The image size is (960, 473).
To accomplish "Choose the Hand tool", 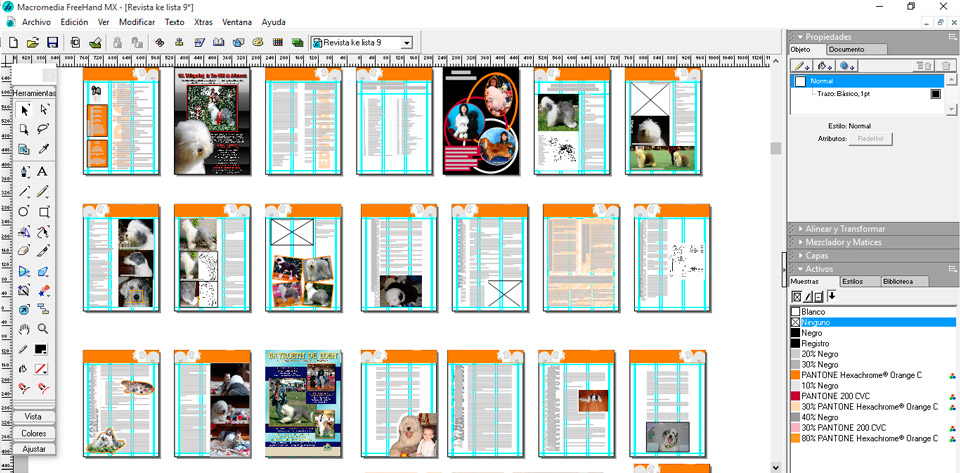I will (x=24, y=328).
